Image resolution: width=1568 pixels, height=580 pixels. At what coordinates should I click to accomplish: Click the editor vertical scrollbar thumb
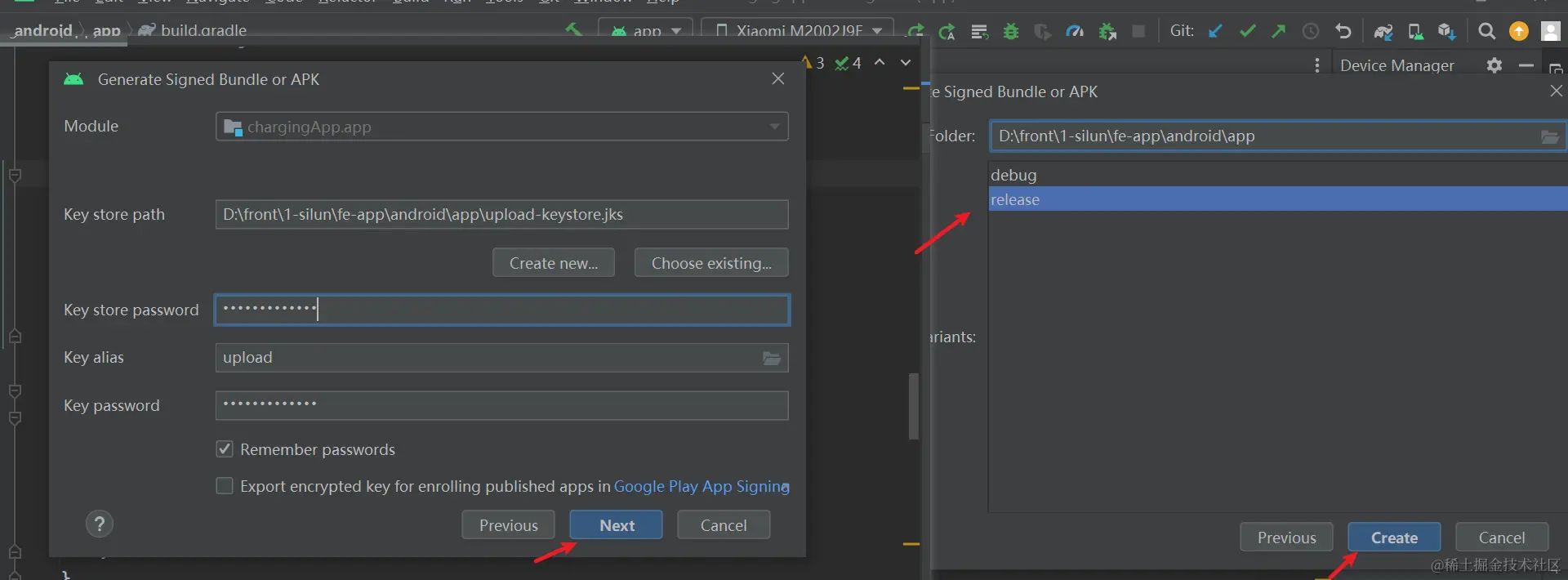pos(914,406)
